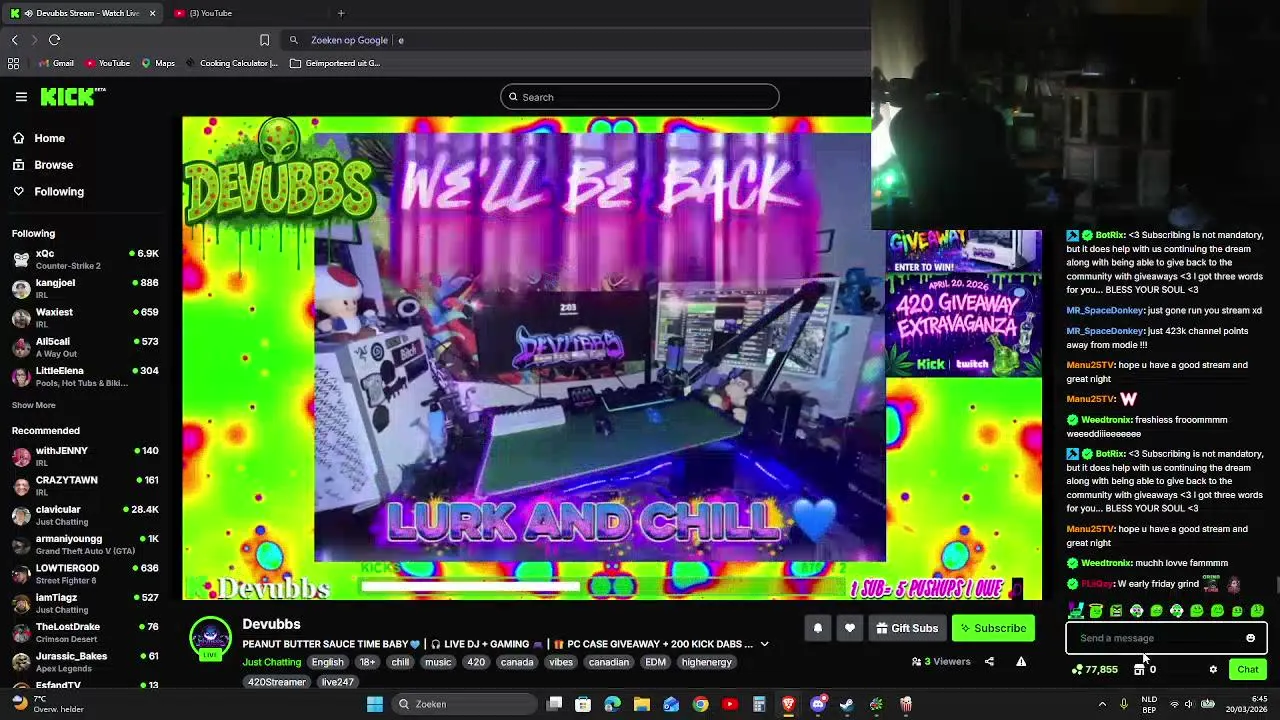Open new browser tab with plus
The width and height of the screenshot is (1280, 720).
tap(341, 13)
